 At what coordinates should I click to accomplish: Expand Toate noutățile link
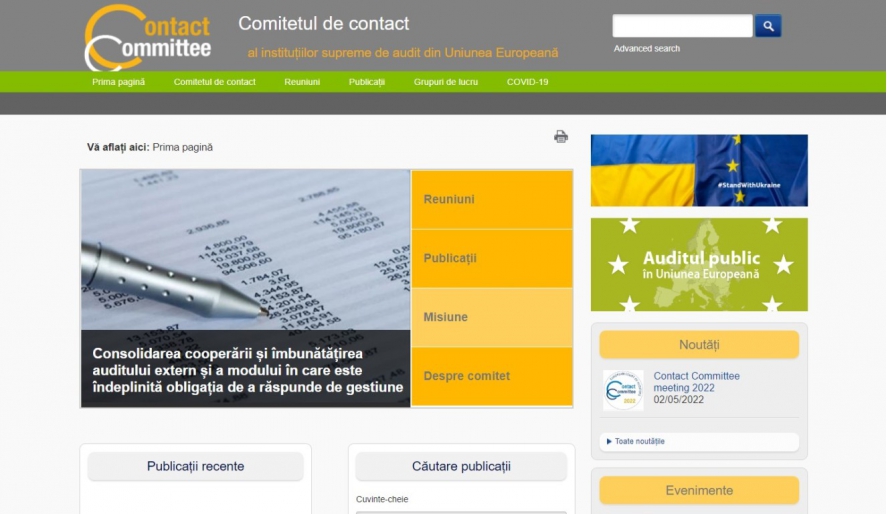639,441
